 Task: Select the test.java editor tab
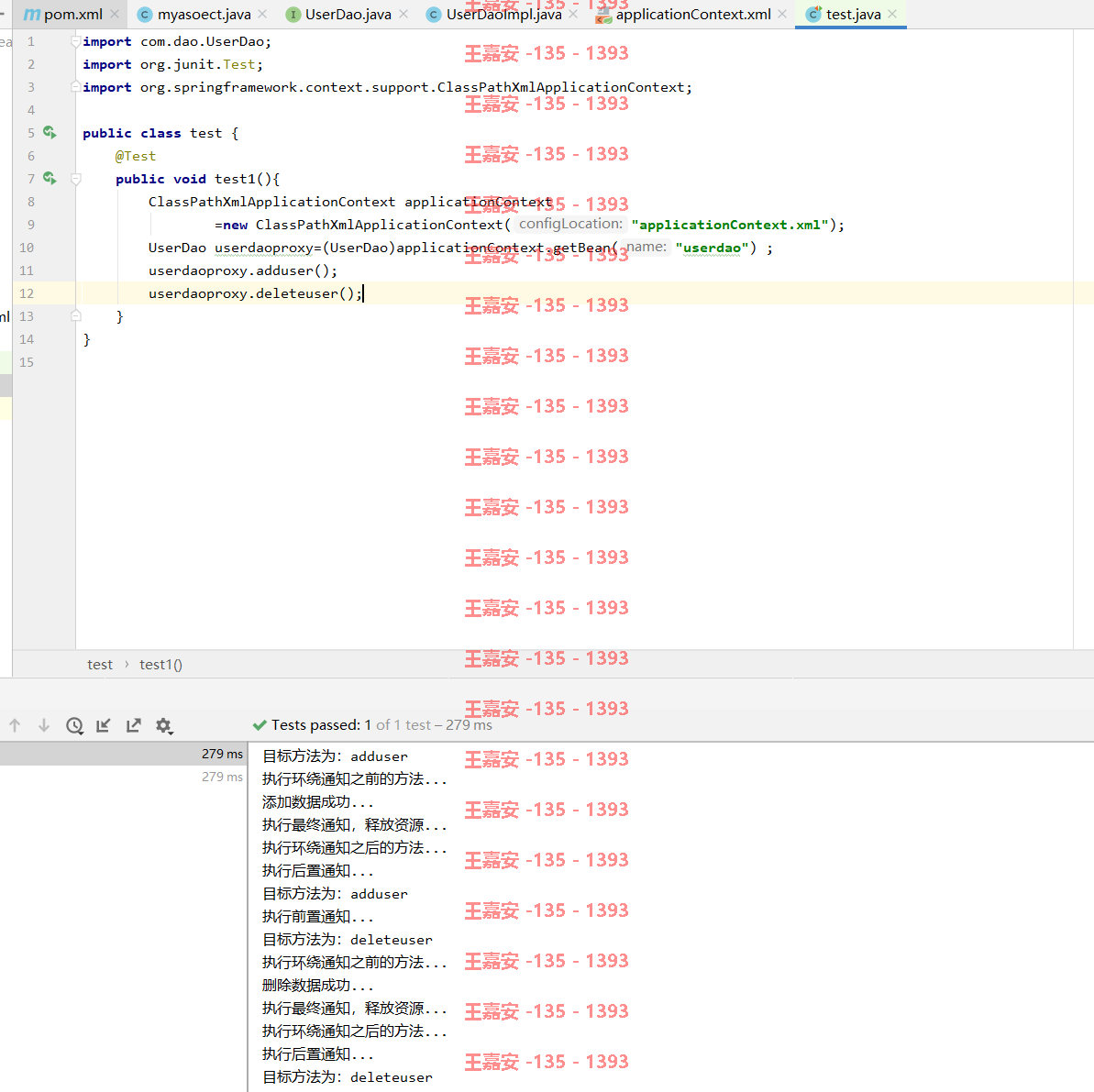[853, 14]
